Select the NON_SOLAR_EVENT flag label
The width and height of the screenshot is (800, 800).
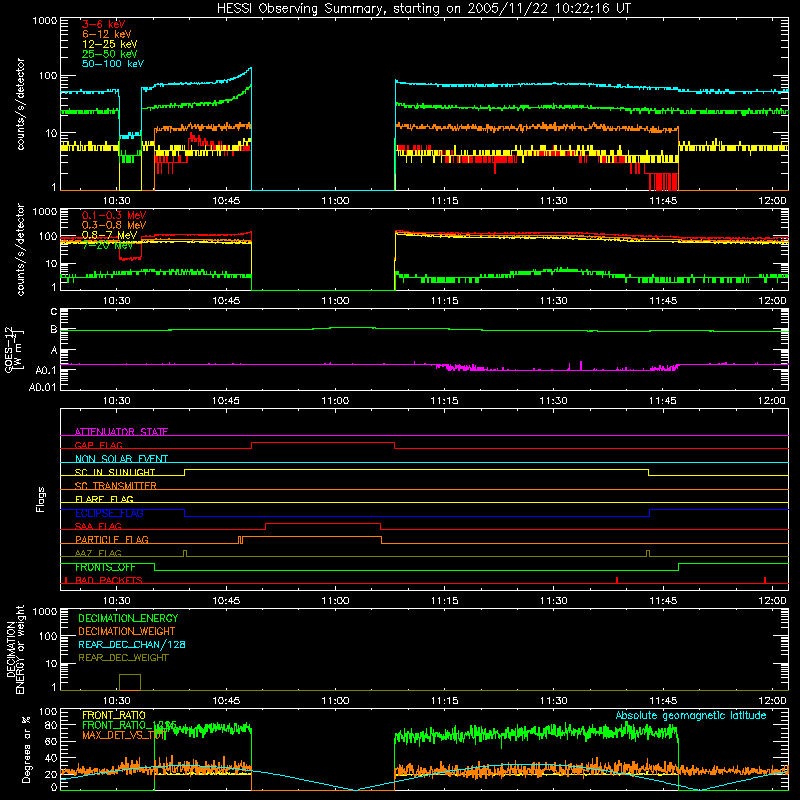coord(121,459)
